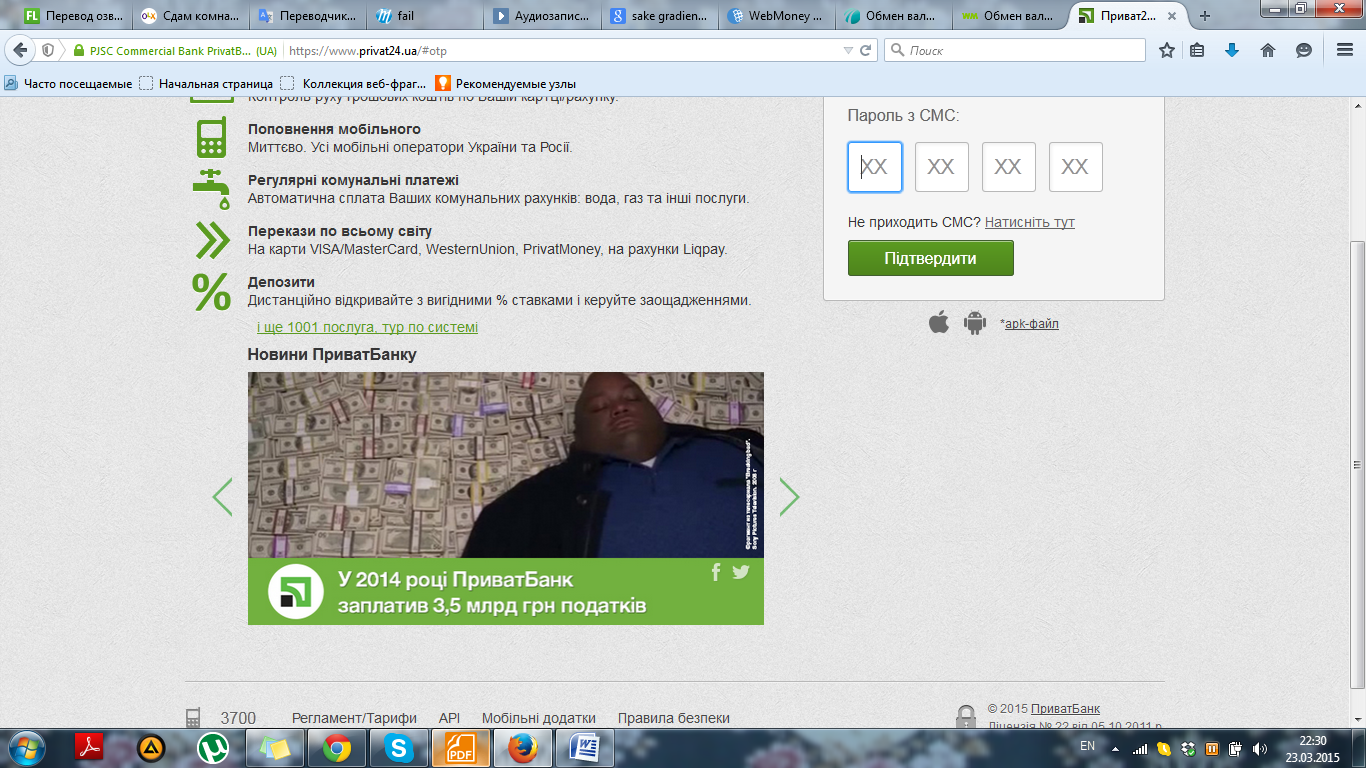Click the privat24.ua address bar URL
Screen dimensions: 1366x768
tap(367, 50)
